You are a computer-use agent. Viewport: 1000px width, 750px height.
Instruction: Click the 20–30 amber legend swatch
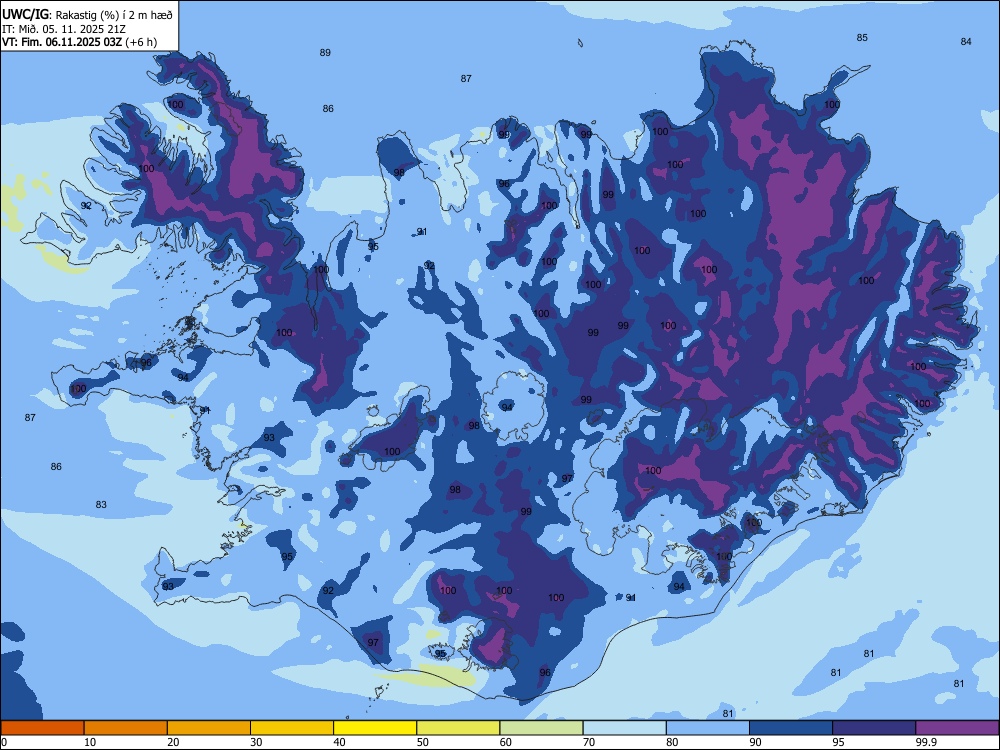point(209,728)
